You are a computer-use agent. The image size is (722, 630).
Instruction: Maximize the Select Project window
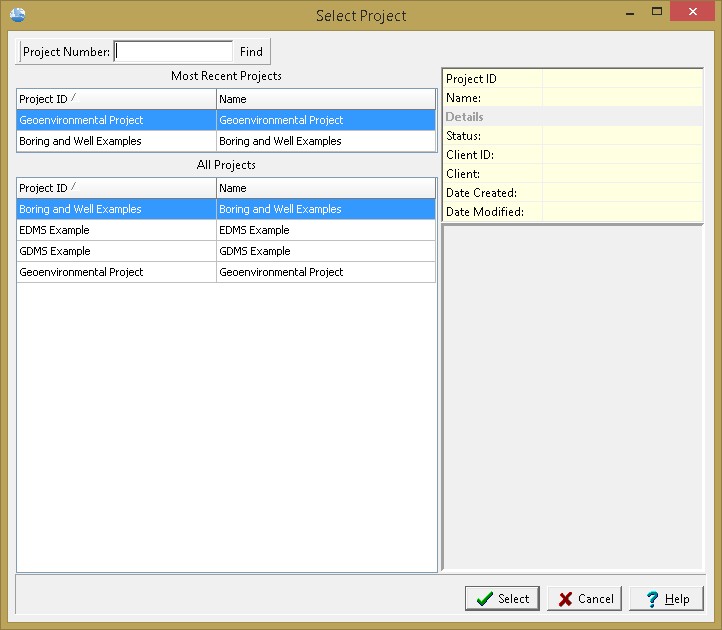[x=656, y=13]
